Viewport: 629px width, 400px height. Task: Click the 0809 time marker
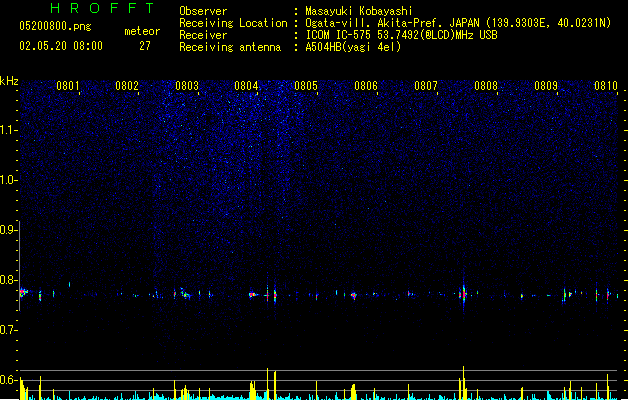point(546,86)
